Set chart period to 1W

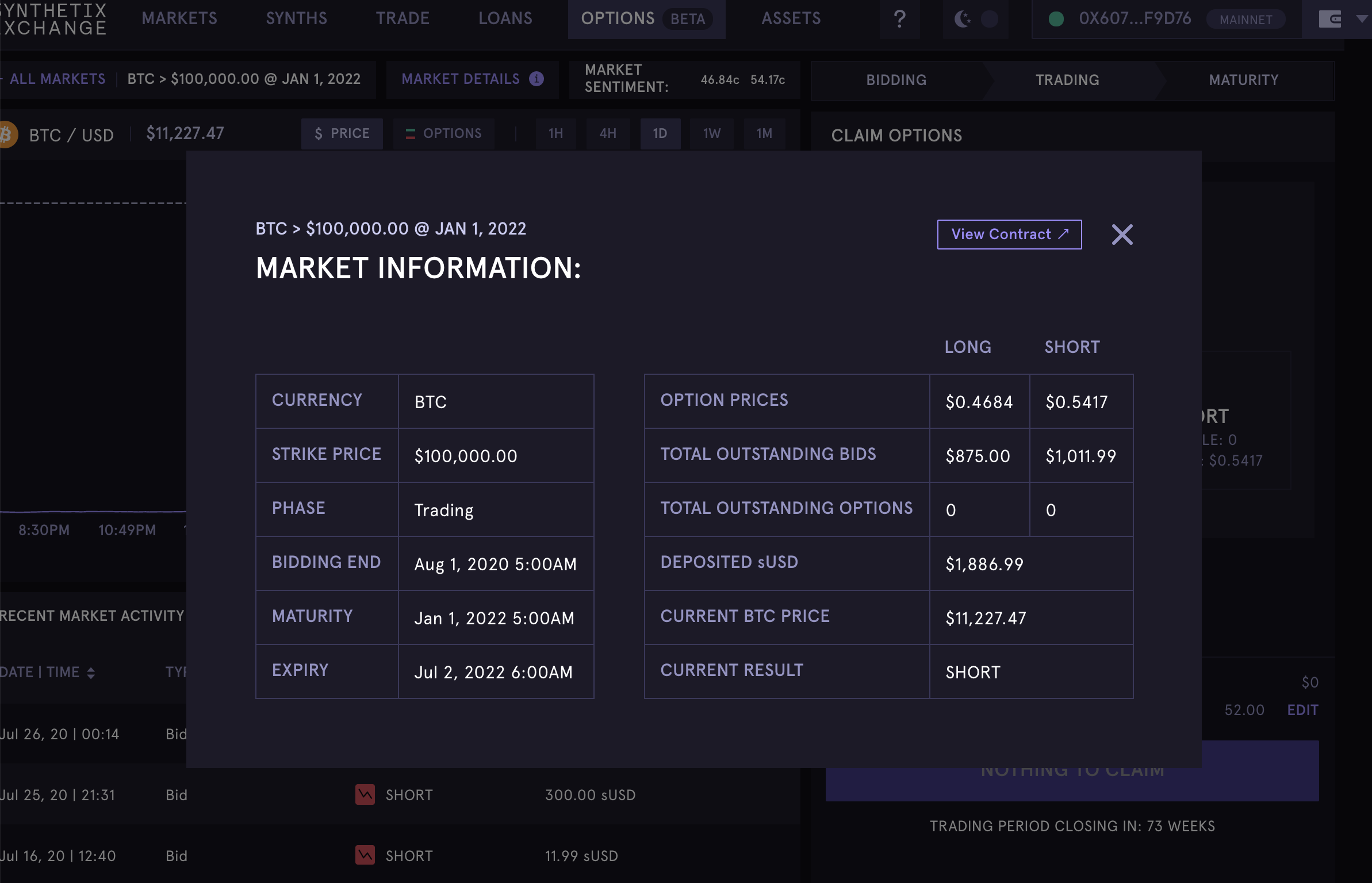coord(712,133)
